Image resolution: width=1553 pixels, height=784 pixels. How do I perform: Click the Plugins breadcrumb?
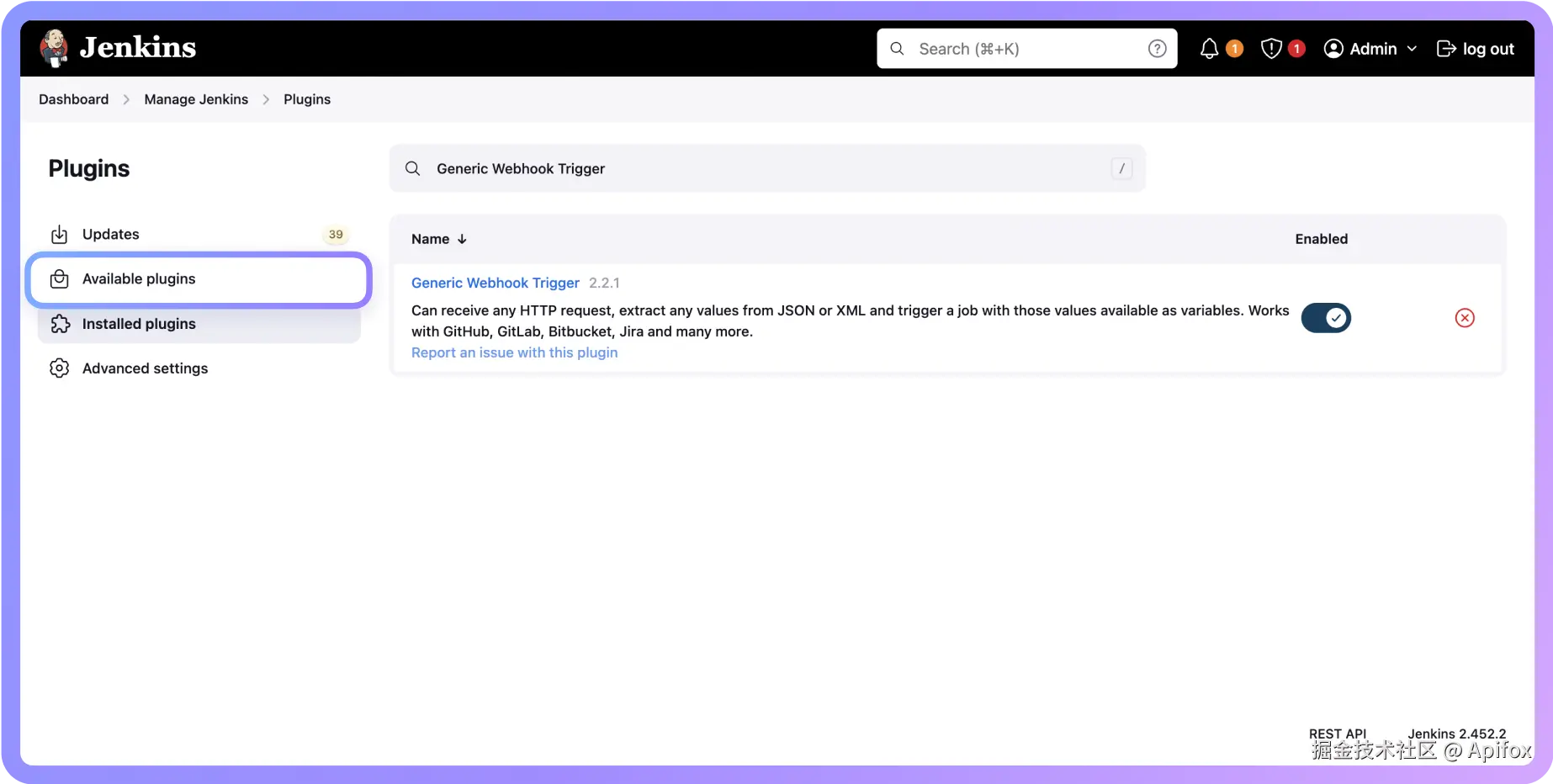click(307, 99)
